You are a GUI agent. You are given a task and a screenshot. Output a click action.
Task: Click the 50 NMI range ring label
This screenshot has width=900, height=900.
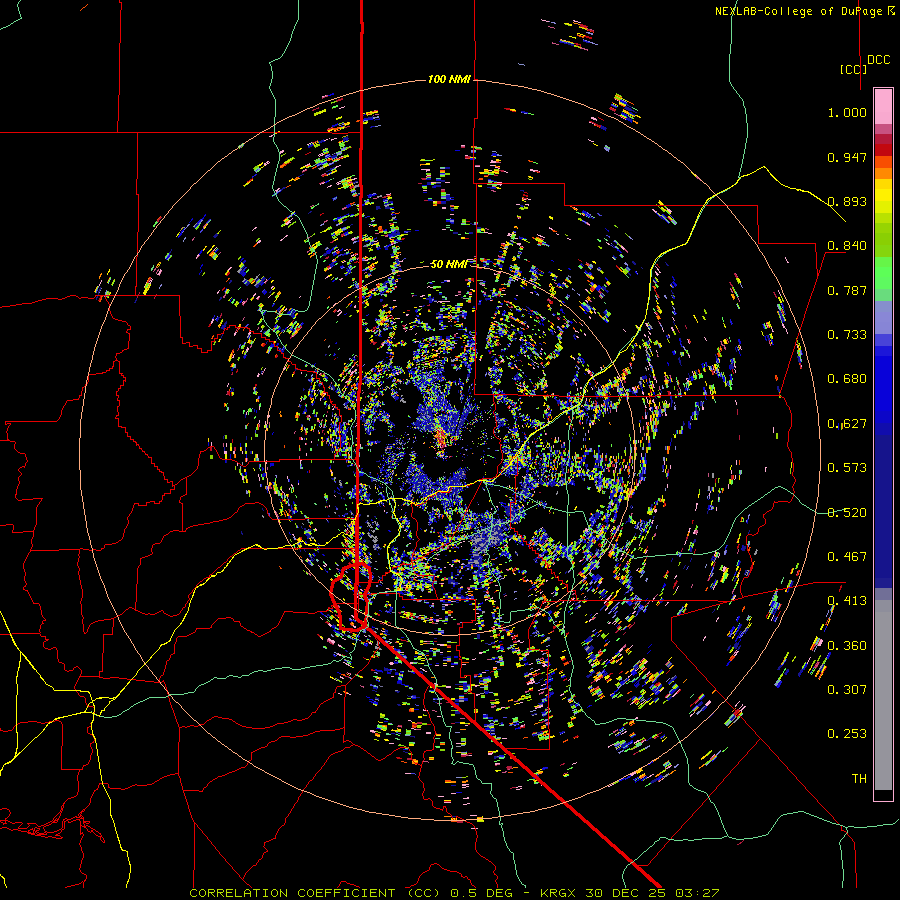449,264
